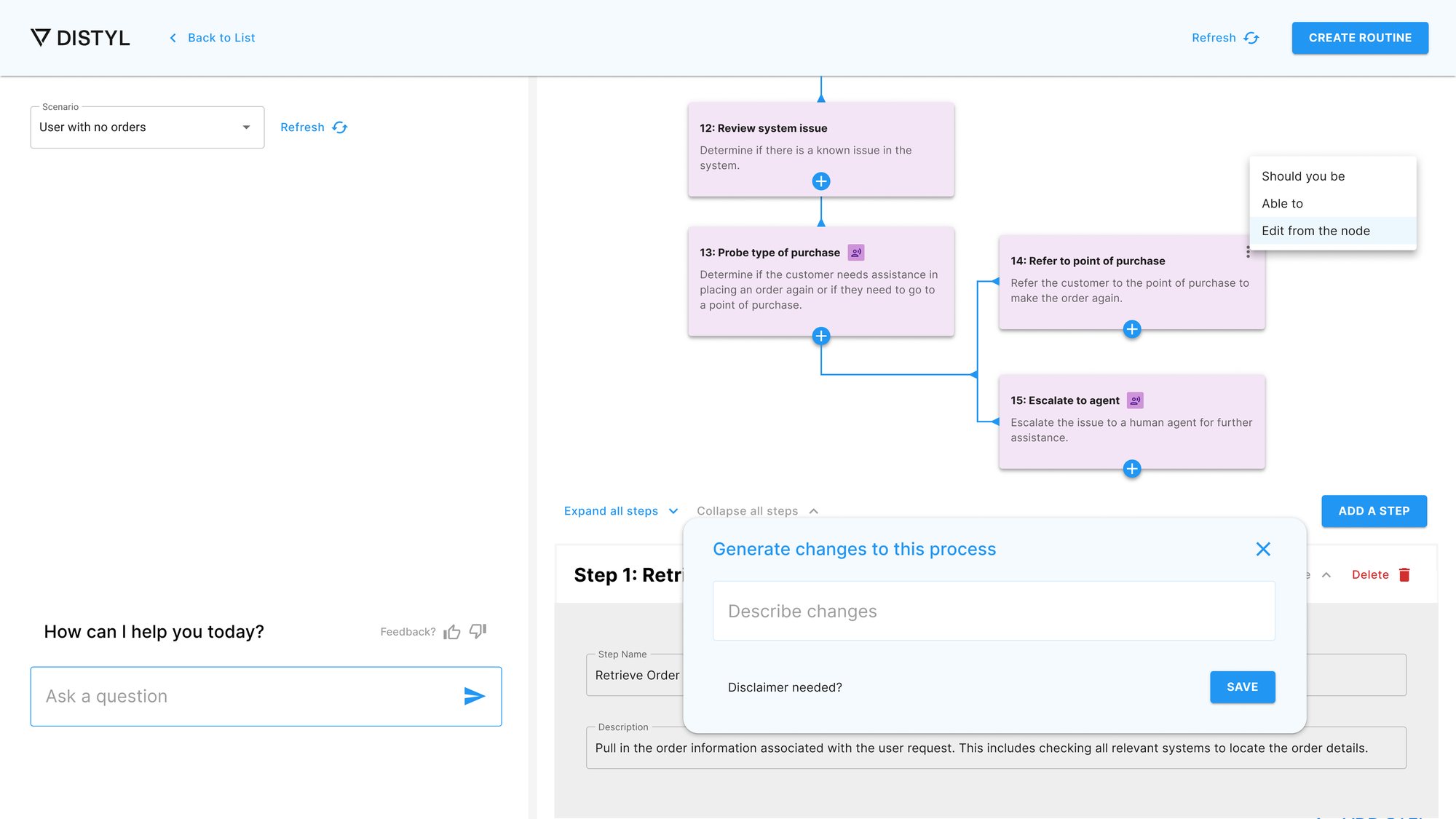
Task: Click the DISTYL logo
Action: 80,38
